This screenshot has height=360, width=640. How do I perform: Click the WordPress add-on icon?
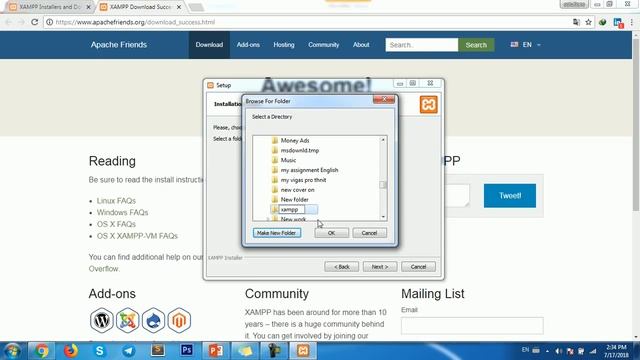[102, 320]
